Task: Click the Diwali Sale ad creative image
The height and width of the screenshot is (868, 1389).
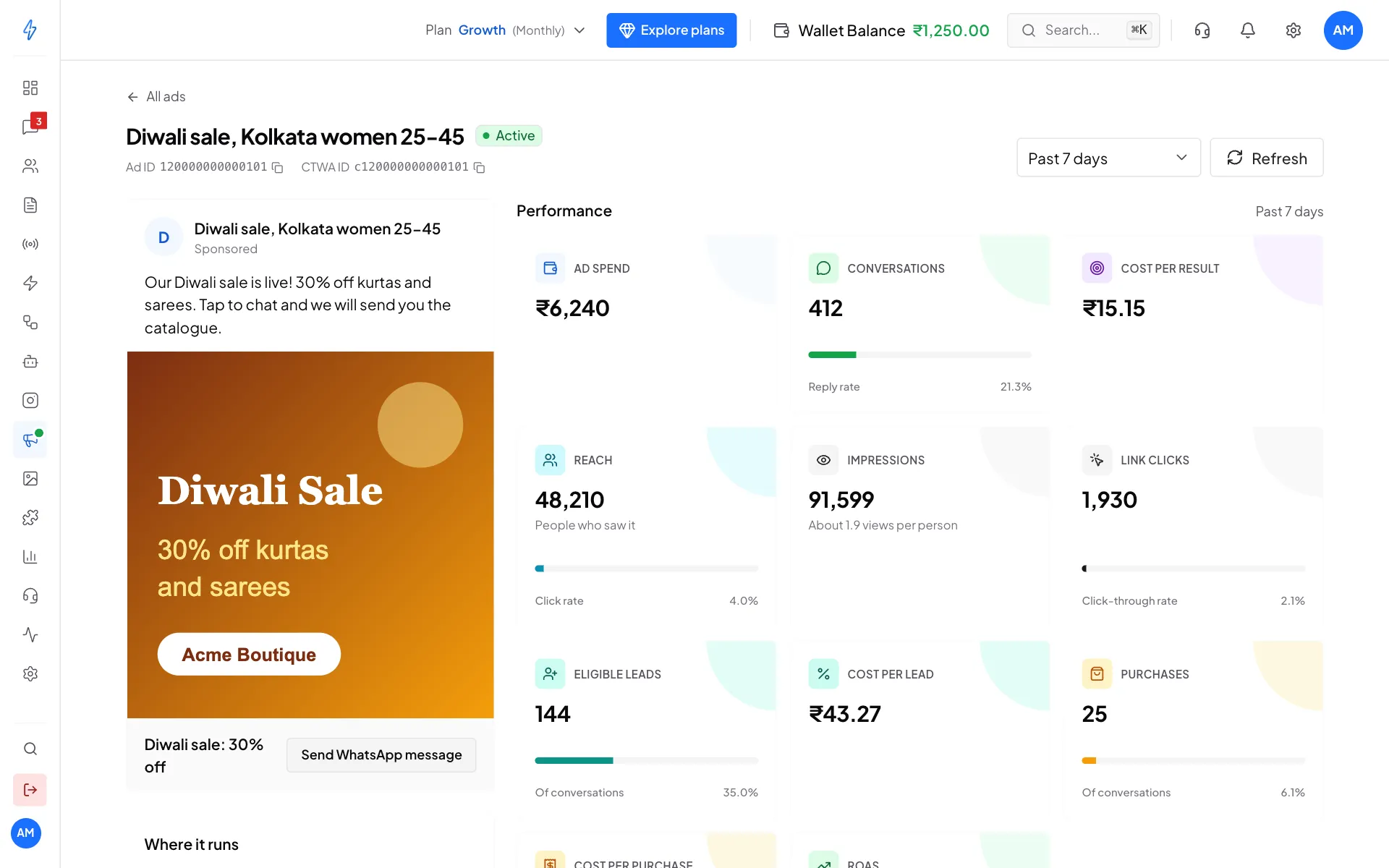Action: pyautogui.click(x=310, y=535)
